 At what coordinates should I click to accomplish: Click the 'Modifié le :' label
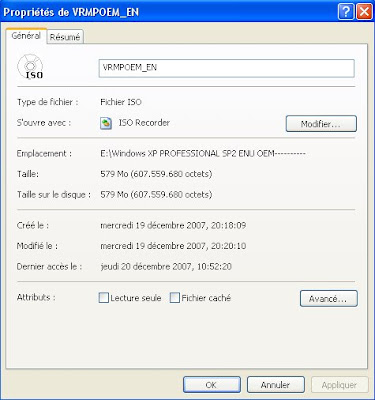coord(37,246)
